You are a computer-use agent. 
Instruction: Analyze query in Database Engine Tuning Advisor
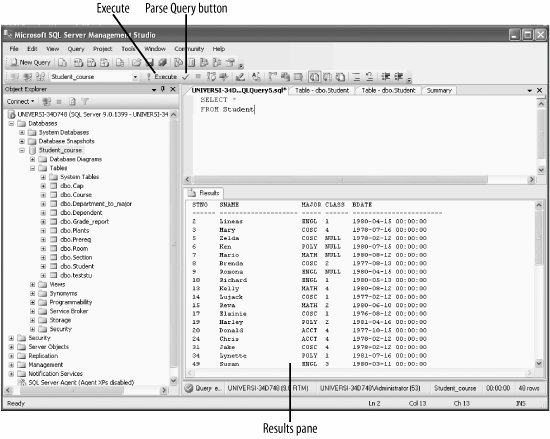[x=223, y=76]
